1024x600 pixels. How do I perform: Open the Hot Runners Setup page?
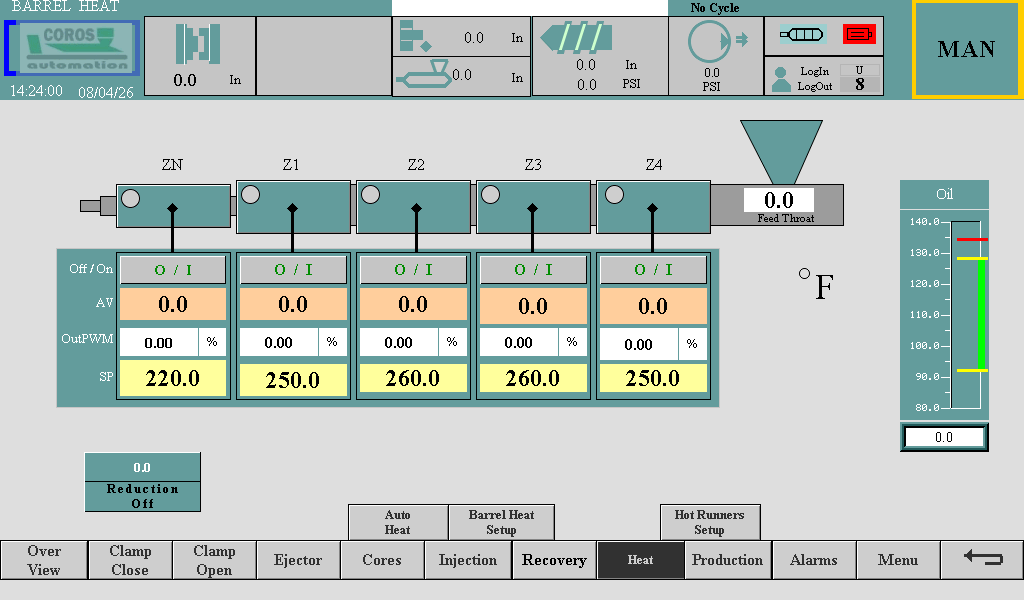tap(709, 522)
